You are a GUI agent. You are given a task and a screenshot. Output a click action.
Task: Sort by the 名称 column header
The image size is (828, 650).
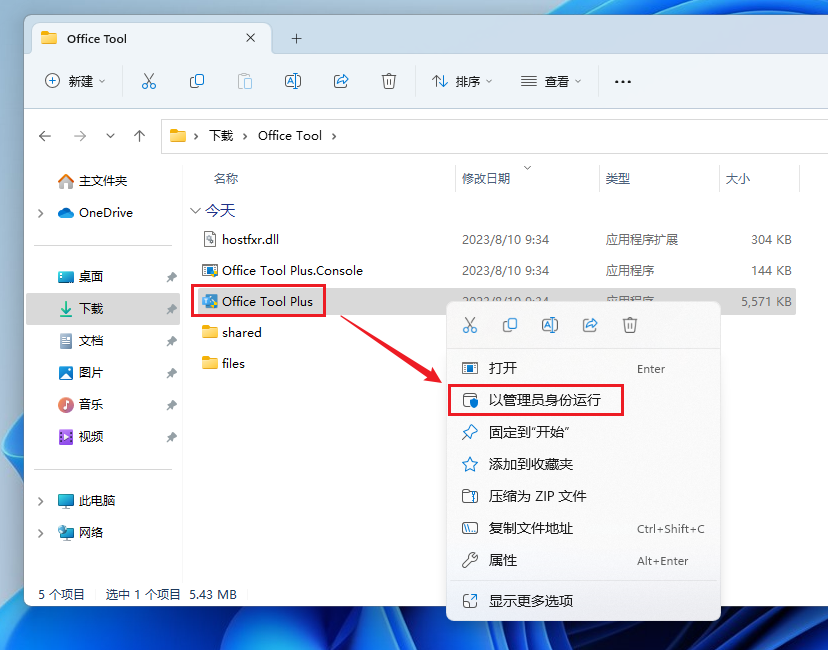226,178
